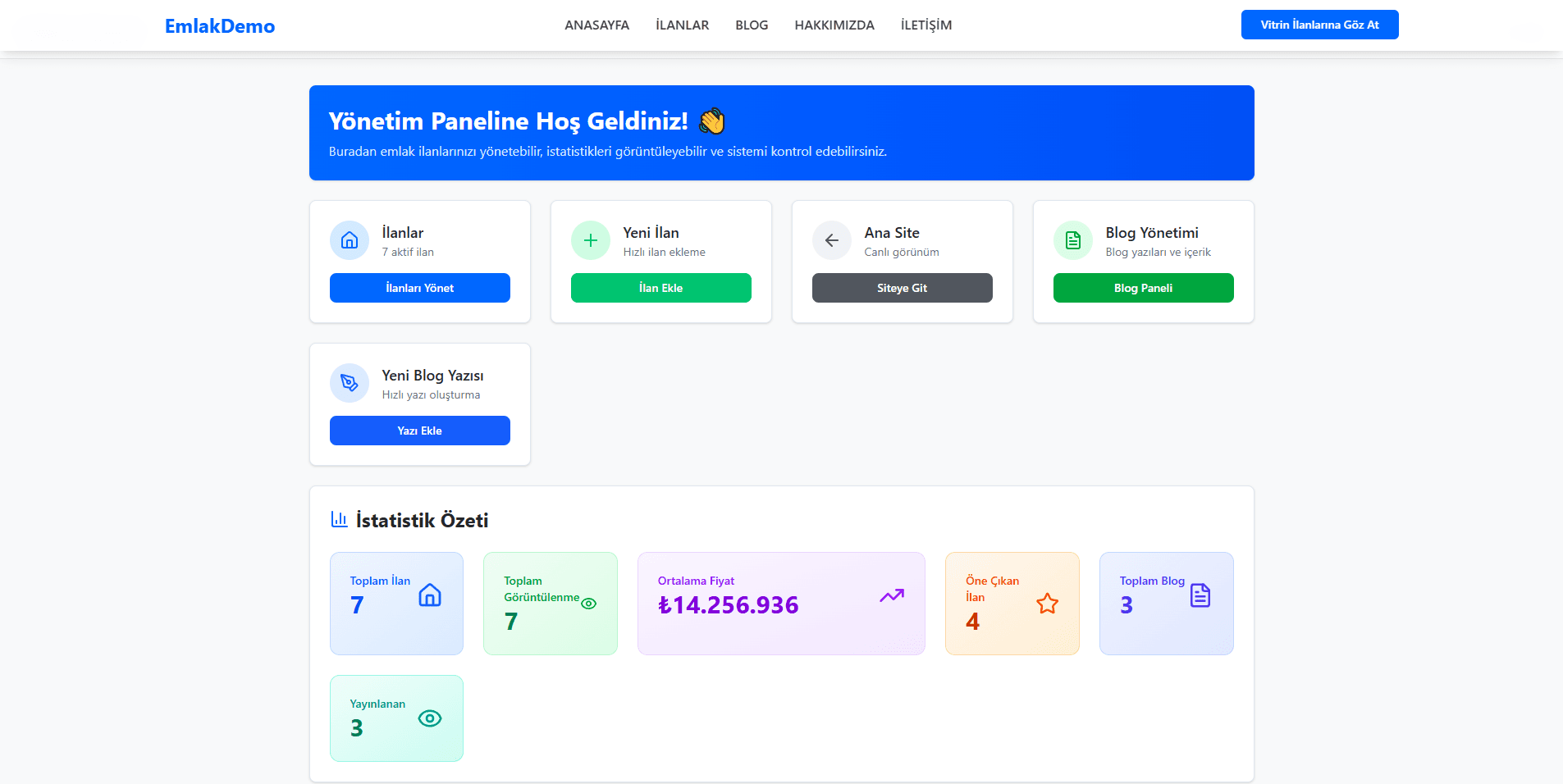Image resolution: width=1563 pixels, height=784 pixels.
Task: Click the bar chart icon beside İstatistik Özeti
Action: (339, 519)
